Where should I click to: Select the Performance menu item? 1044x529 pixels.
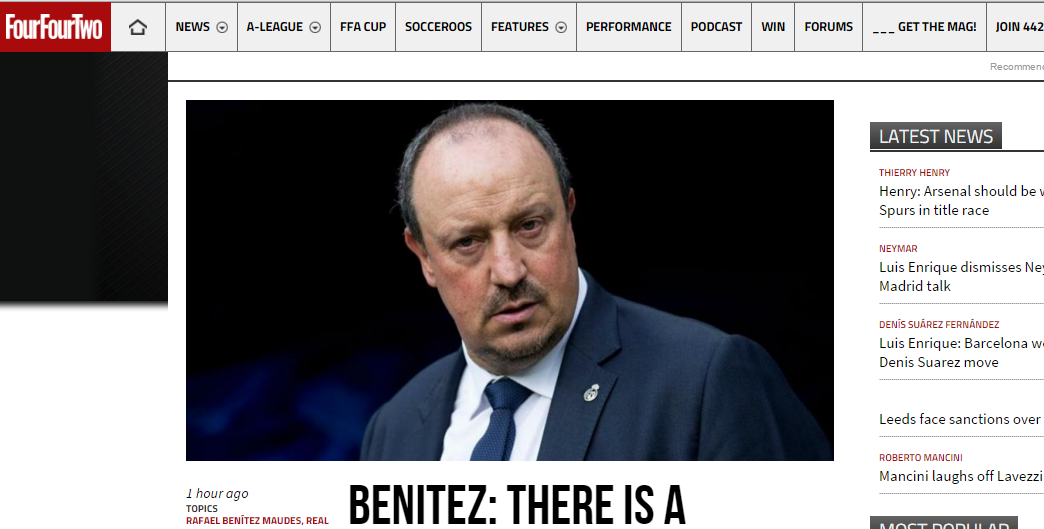pos(629,27)
